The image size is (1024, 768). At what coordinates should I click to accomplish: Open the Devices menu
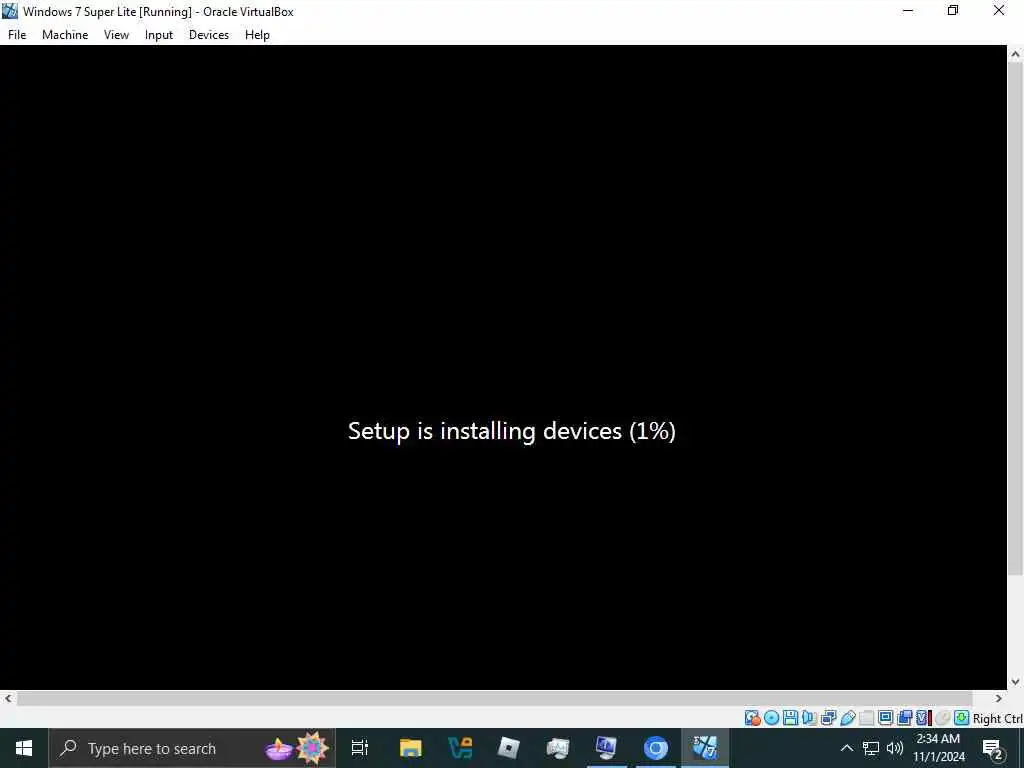coord(209,35)
